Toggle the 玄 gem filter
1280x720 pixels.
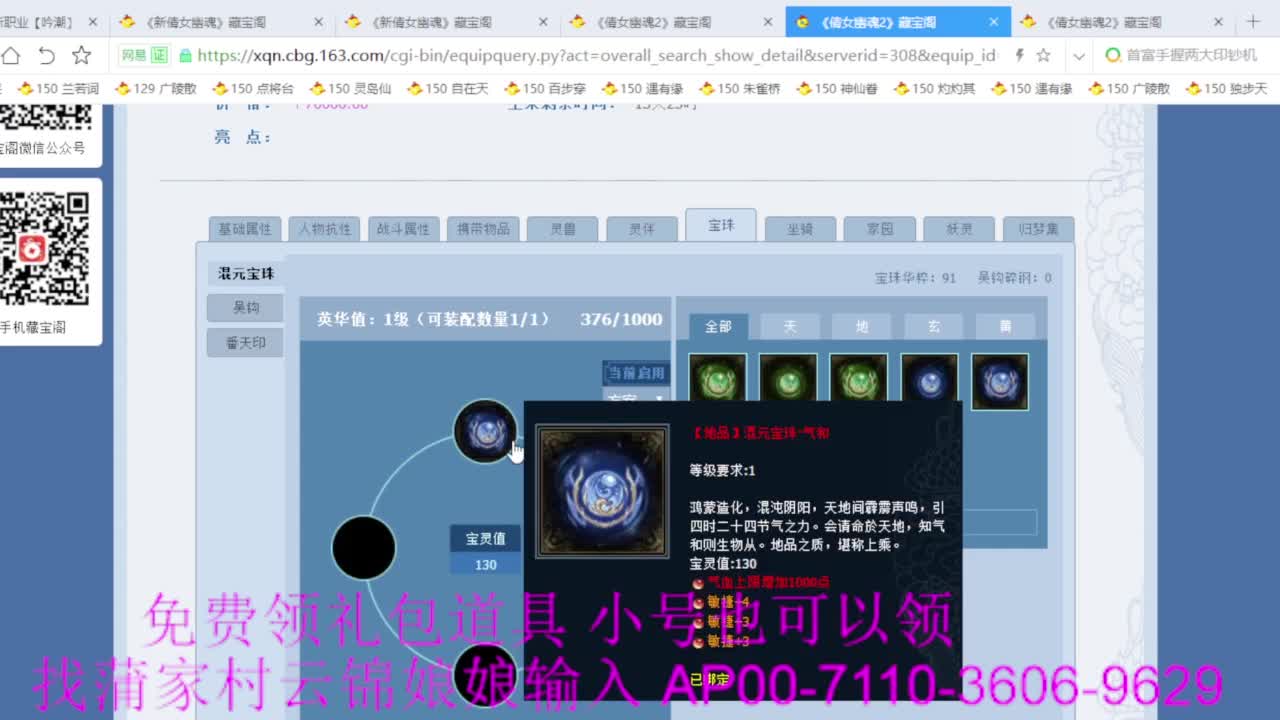[x=931, y=326]
